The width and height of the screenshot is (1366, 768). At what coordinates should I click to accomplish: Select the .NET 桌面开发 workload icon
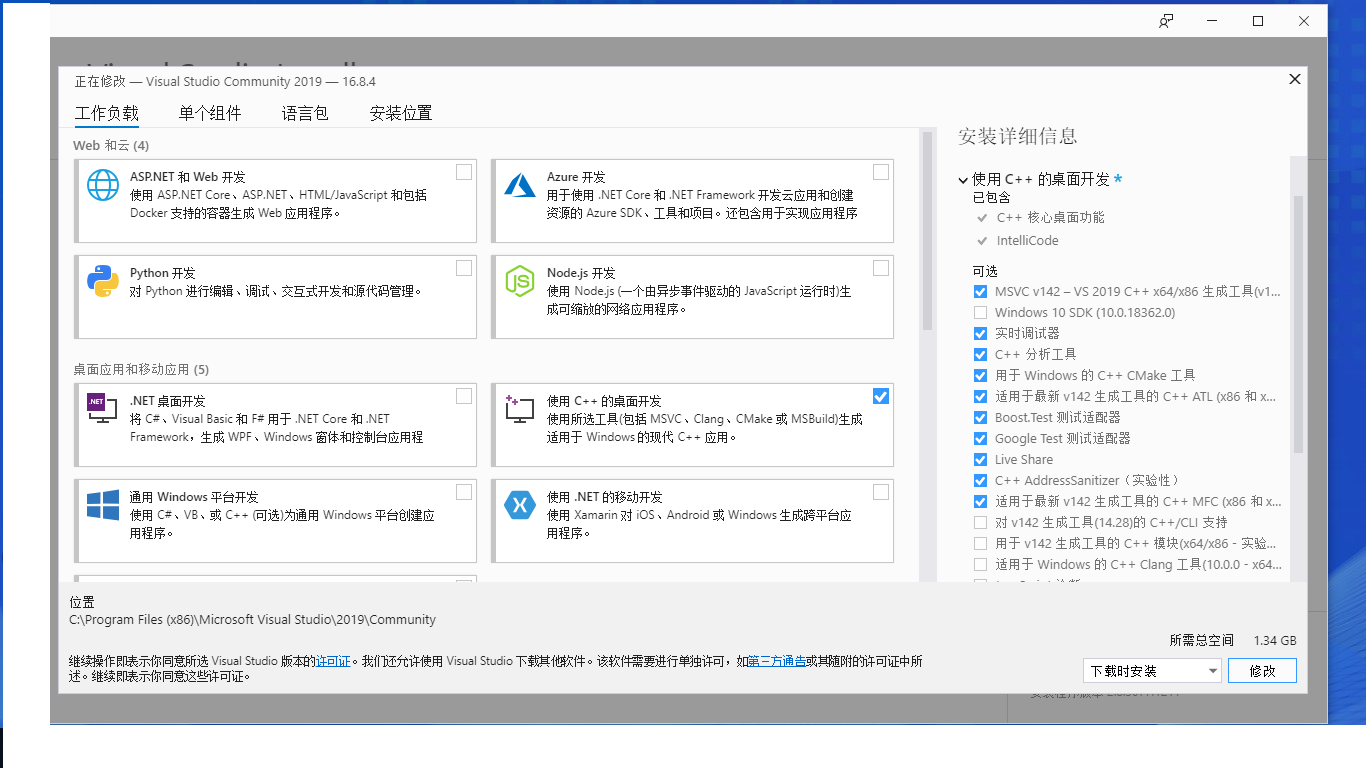pyautogui.click(x=102, y=410)
